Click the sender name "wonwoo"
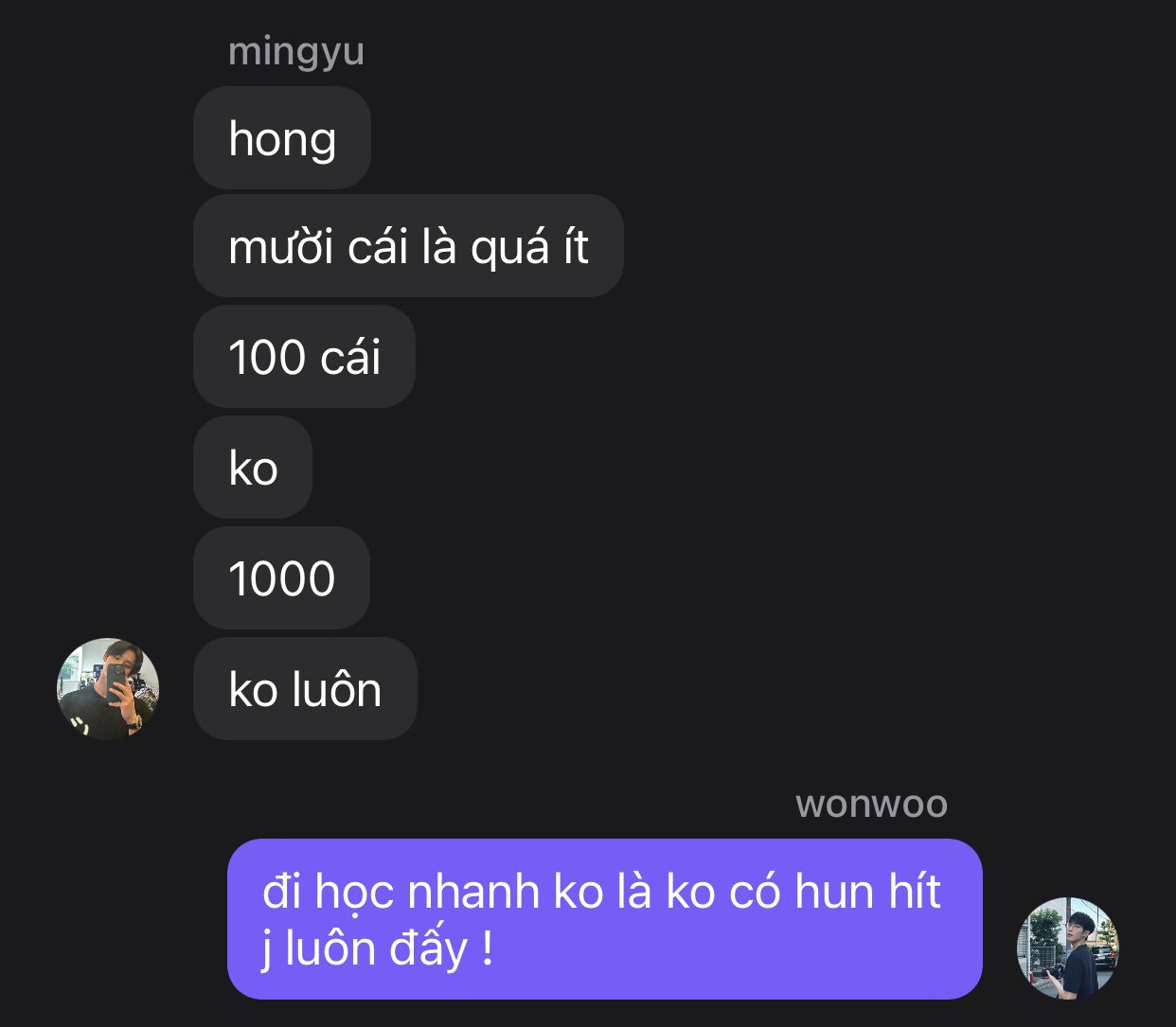Image resolution: width=1176 pixels, height=1027 pixels. click(x=871, y=804)
